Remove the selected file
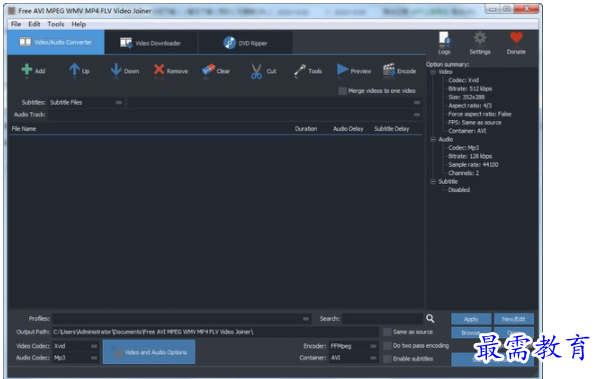 point(159,70)
